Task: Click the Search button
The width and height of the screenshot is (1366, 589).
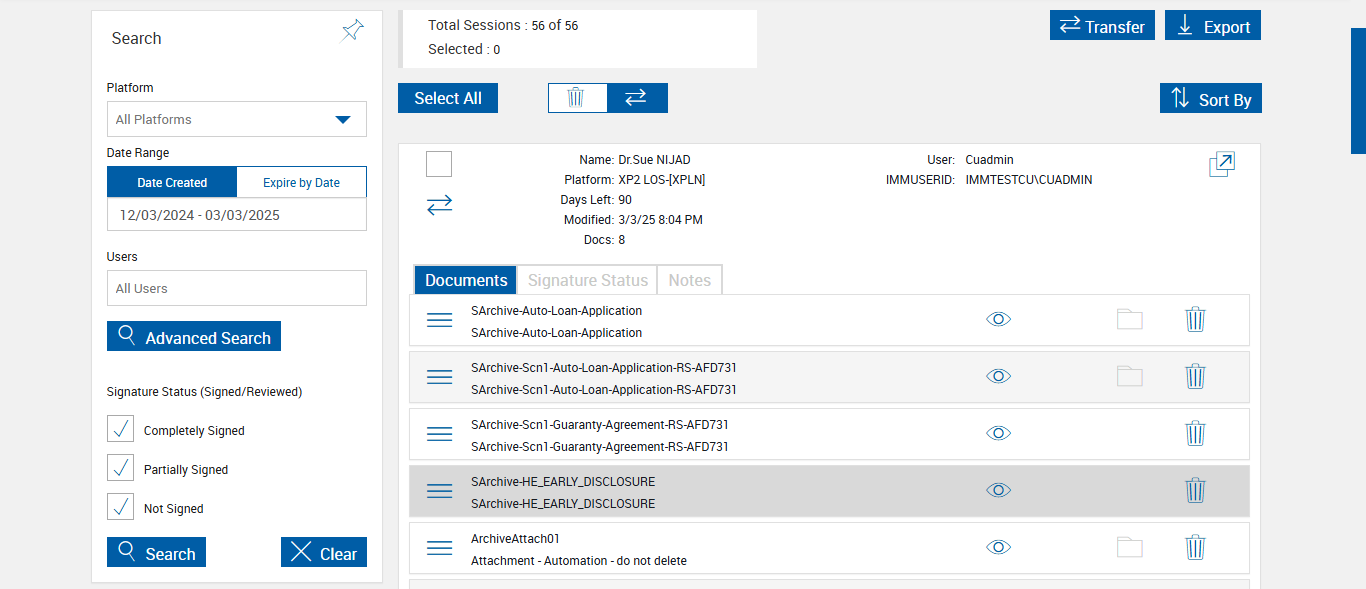Action: (x=156, y=552)
